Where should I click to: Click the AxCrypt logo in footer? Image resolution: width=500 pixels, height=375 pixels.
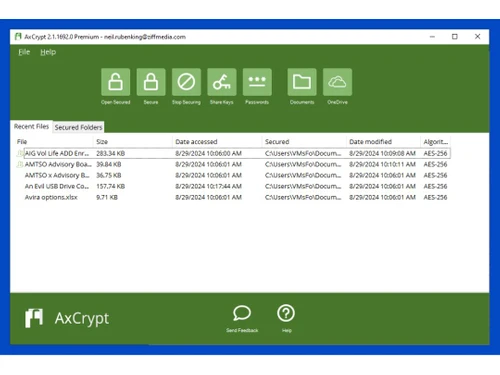point(34,318)
